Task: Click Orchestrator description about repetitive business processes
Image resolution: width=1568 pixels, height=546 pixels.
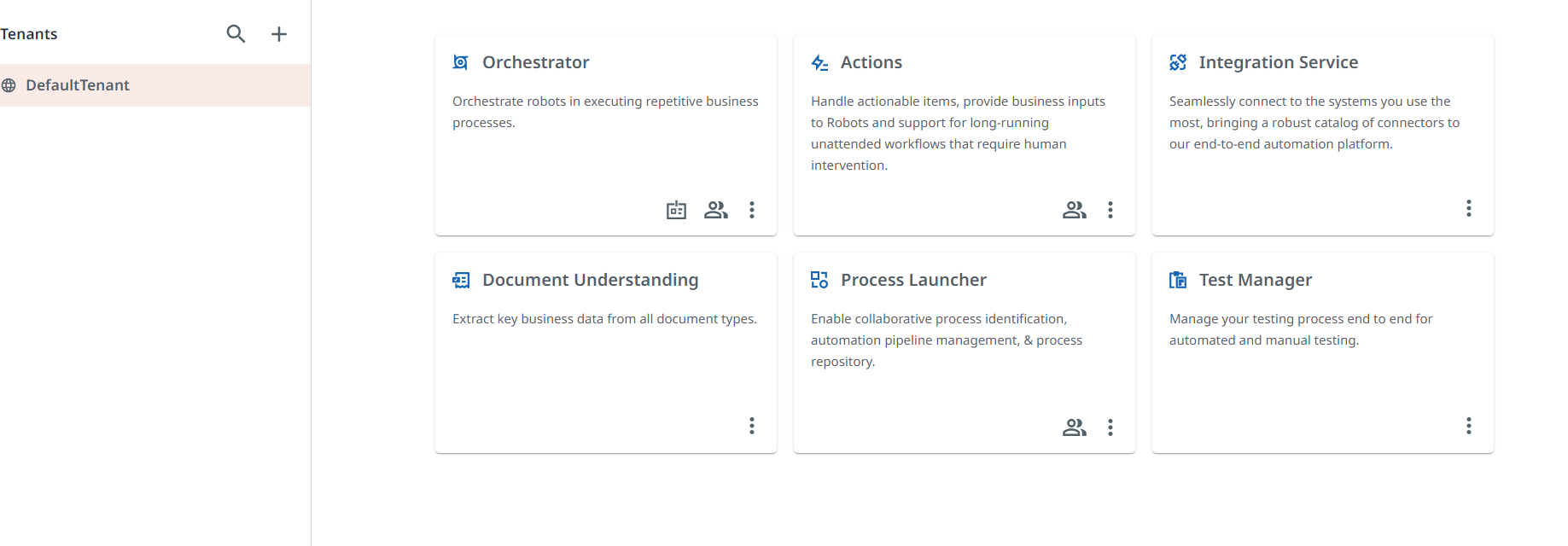Action: pyautogui.click(x=605, y=112)
